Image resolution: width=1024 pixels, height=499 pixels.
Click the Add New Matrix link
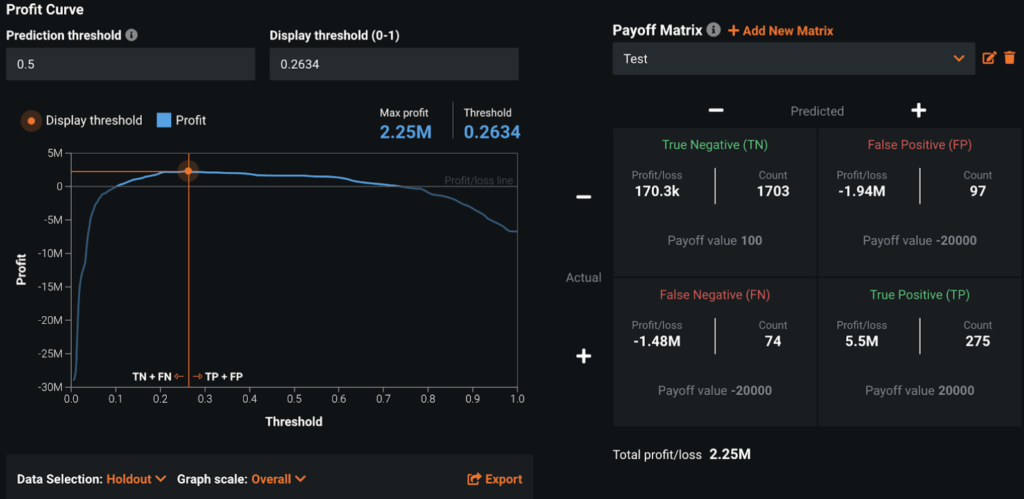pyautogui.click(x=787, y=31)
